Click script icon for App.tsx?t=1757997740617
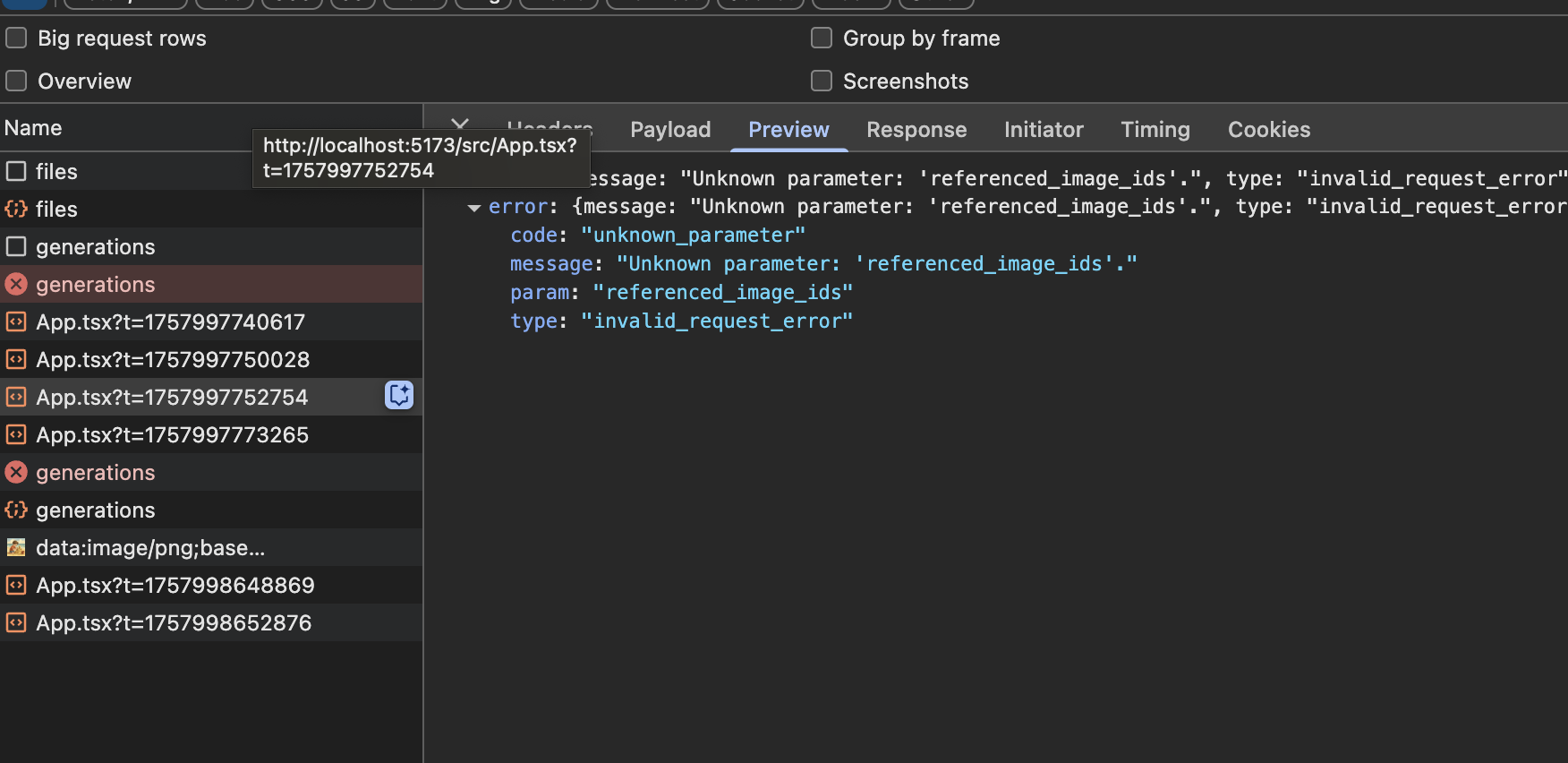This screenshot has width=1568, height=763. (16, 321)
